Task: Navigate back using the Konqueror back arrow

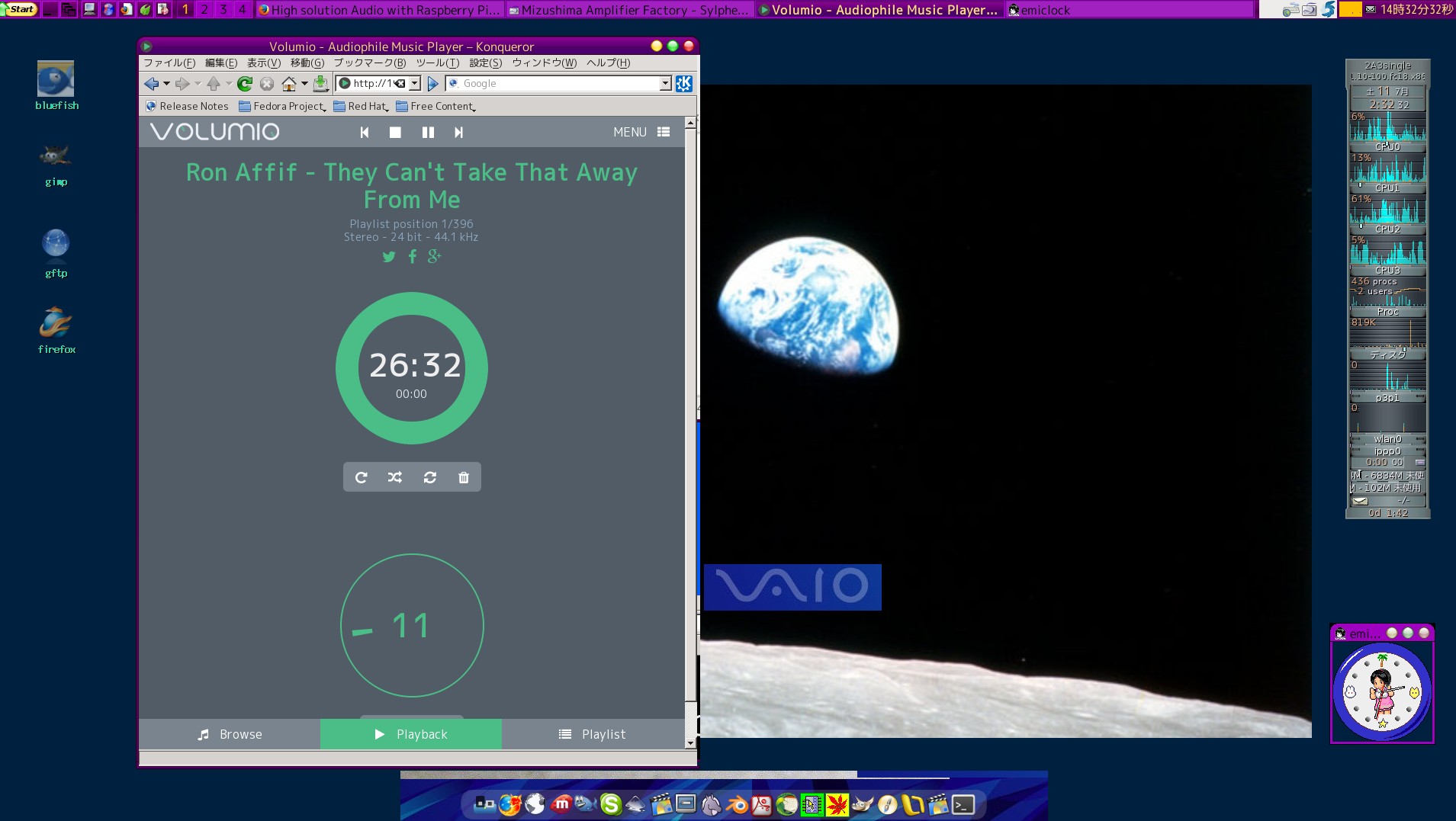Action: [153, 84]
